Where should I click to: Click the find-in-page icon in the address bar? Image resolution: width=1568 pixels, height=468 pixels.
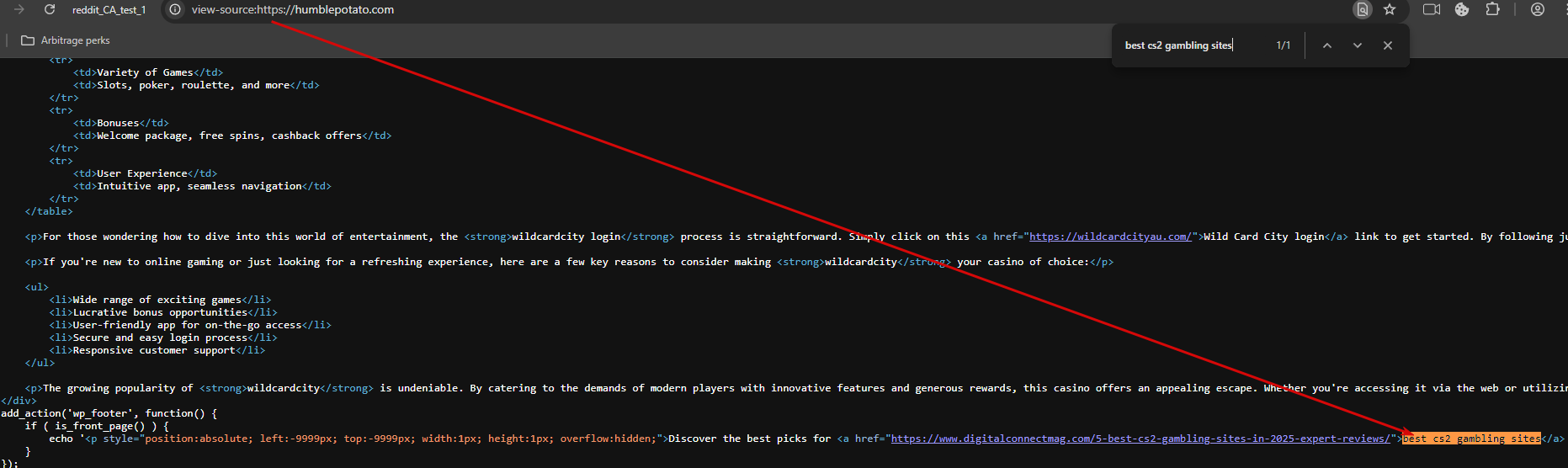coord(1362,9)
